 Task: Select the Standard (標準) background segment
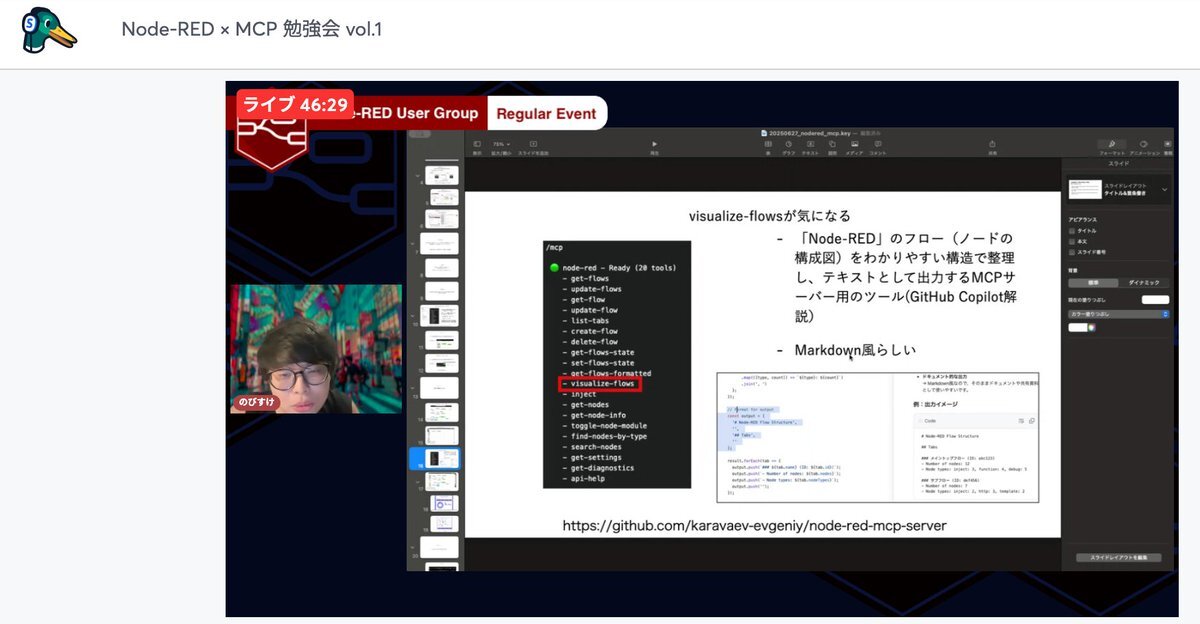click(1092, 283)
